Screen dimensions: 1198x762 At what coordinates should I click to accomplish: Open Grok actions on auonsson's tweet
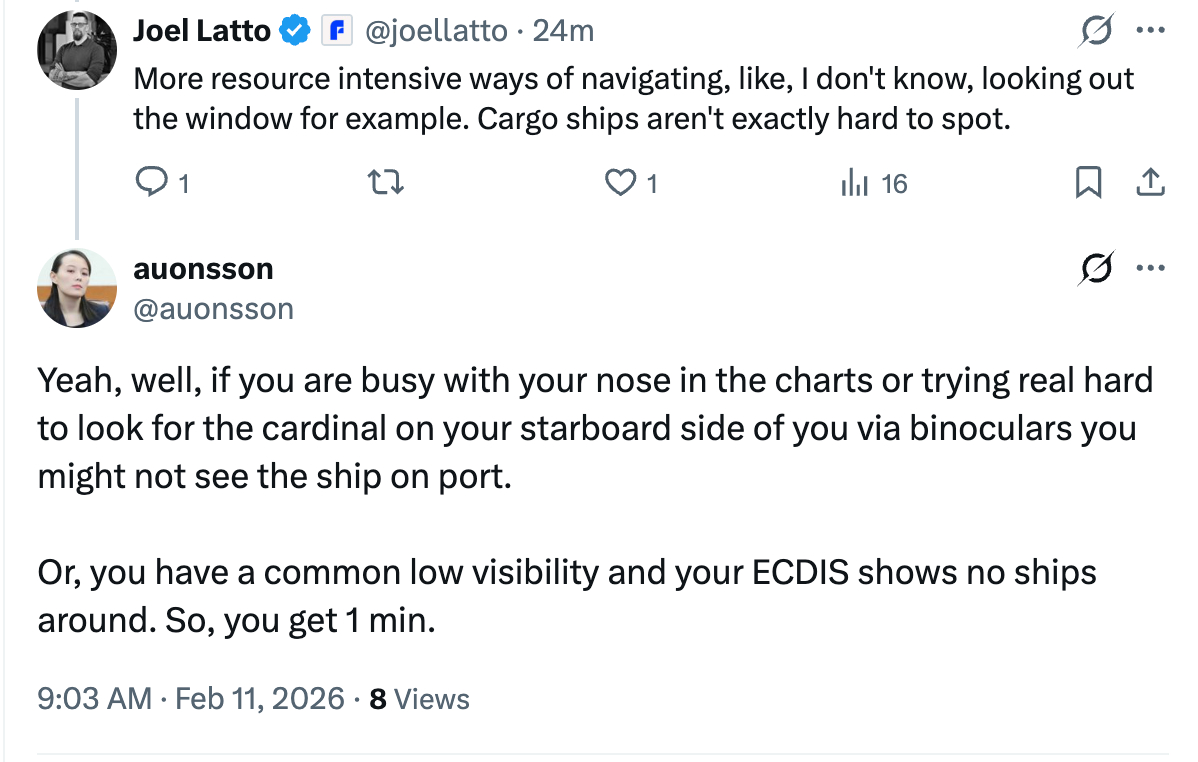click(1097, 269)
